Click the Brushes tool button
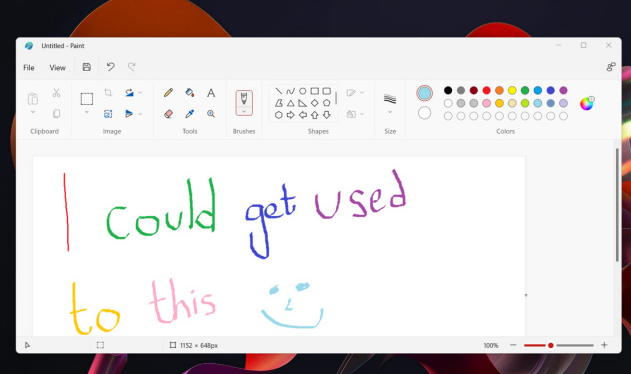The height and width of the screenshot is (374, 631). [244, 99]
